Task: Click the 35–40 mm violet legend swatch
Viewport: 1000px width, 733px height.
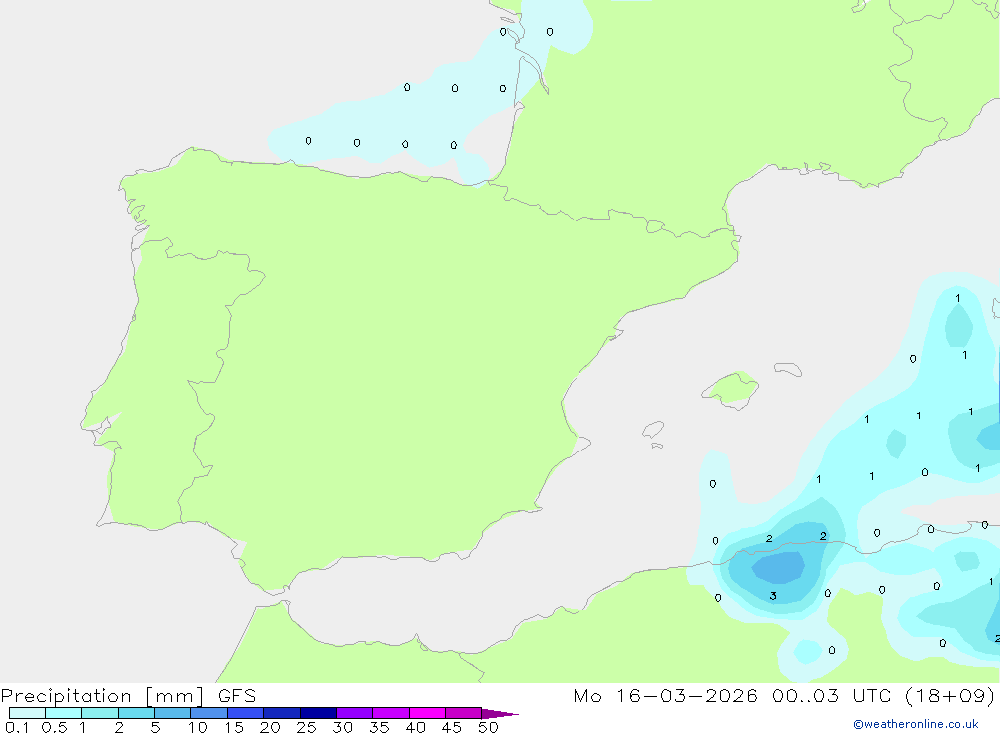Action: point(391,713)
